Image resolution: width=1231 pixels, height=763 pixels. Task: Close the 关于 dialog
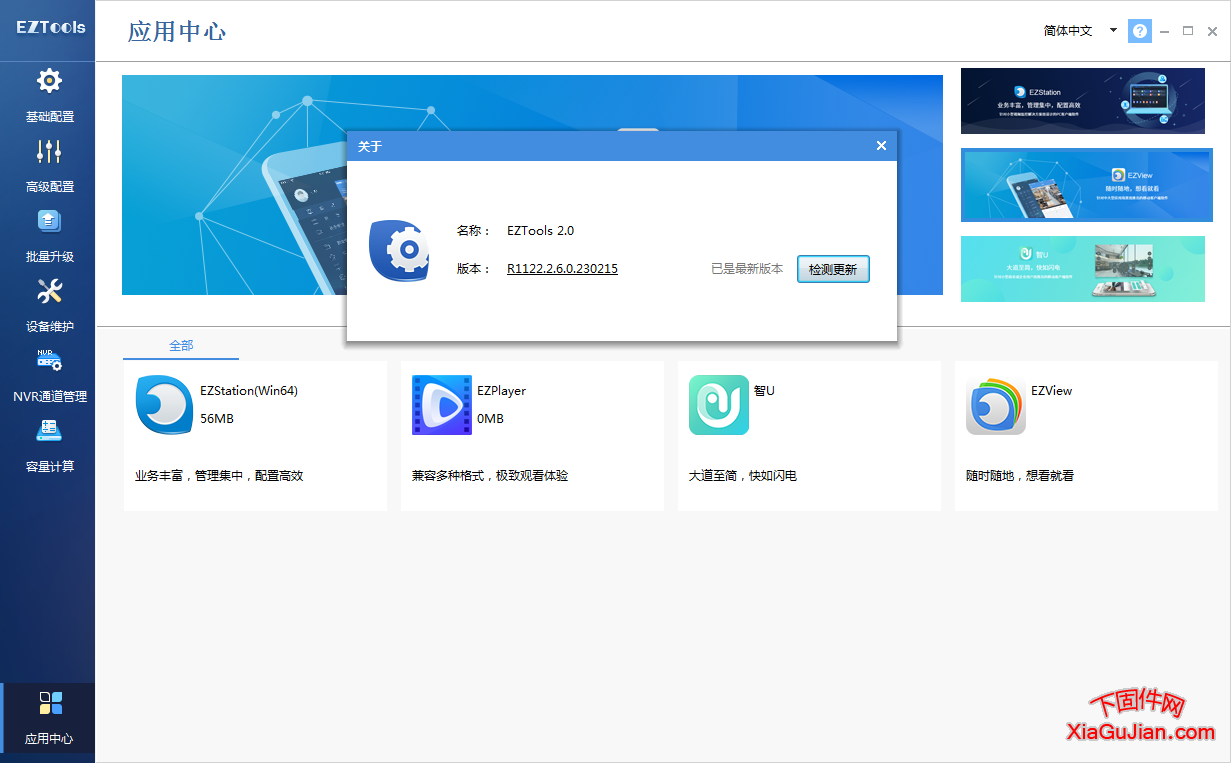tap(881, 146)
